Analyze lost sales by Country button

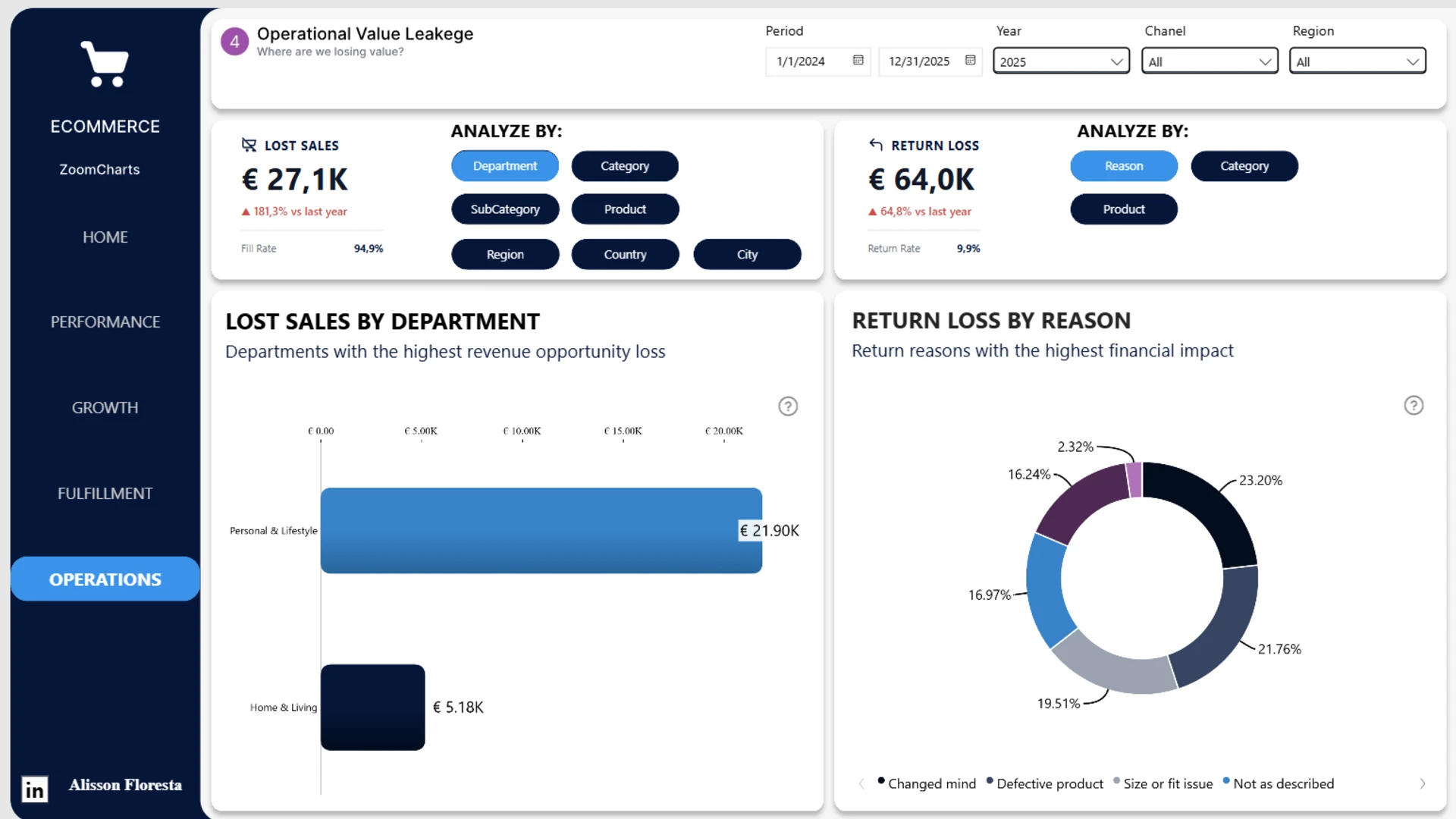[625, 255]
